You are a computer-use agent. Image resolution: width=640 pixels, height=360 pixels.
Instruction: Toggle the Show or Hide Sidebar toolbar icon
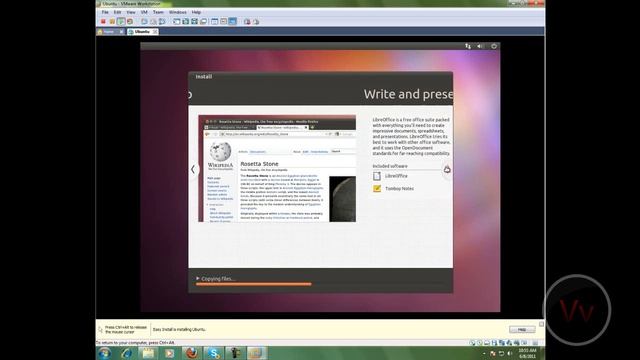[176, 22]
